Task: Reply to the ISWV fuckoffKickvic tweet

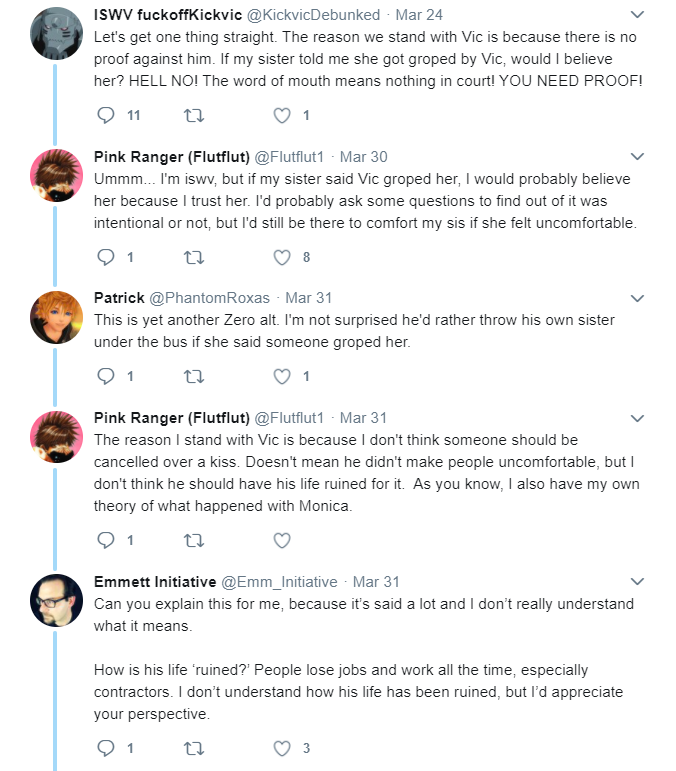Action: pyautogui.click(x=106, y=116)
